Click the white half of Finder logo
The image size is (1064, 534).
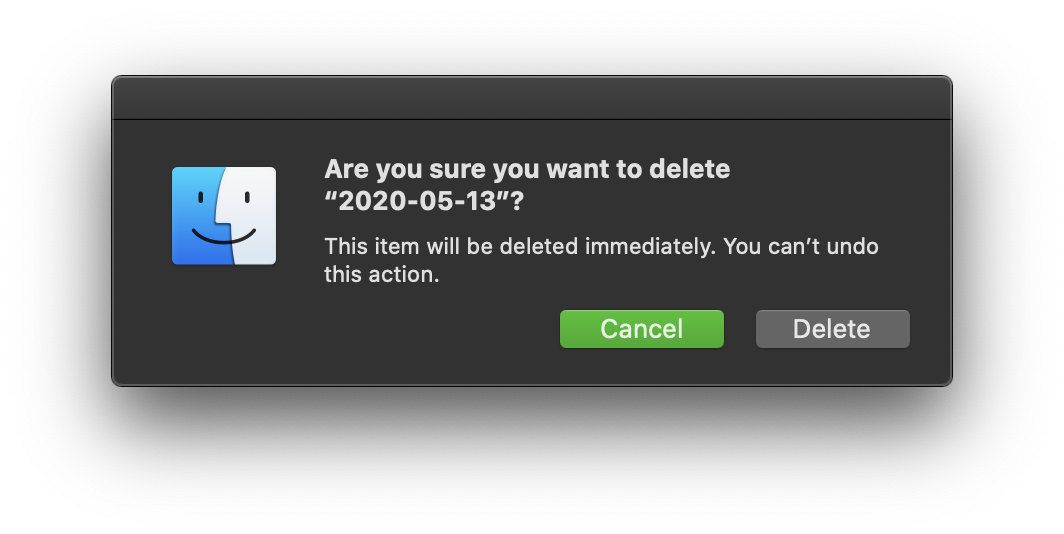click(x=252, y=216)
